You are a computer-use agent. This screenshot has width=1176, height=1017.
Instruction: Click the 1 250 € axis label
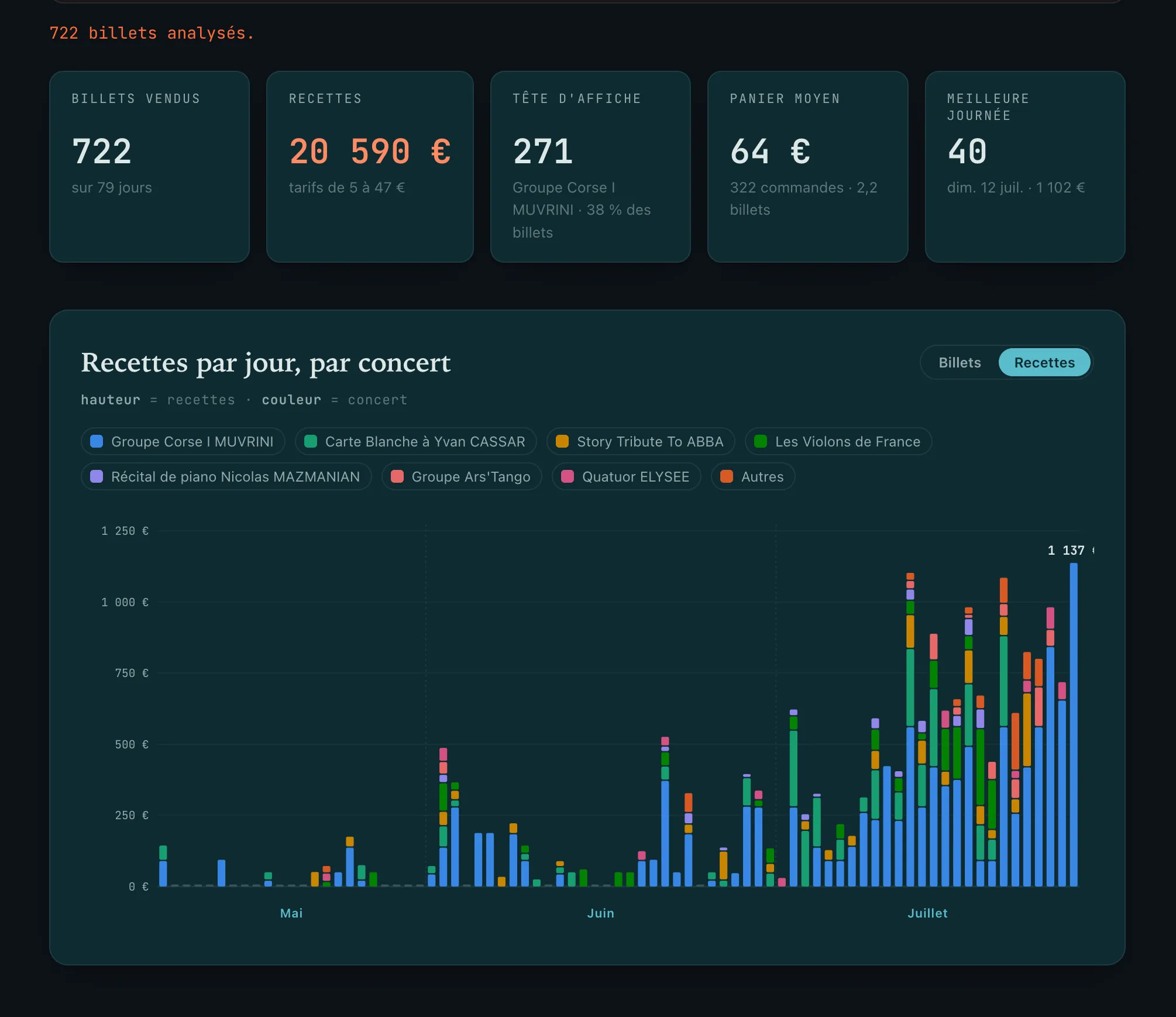(x=125, y=531)
